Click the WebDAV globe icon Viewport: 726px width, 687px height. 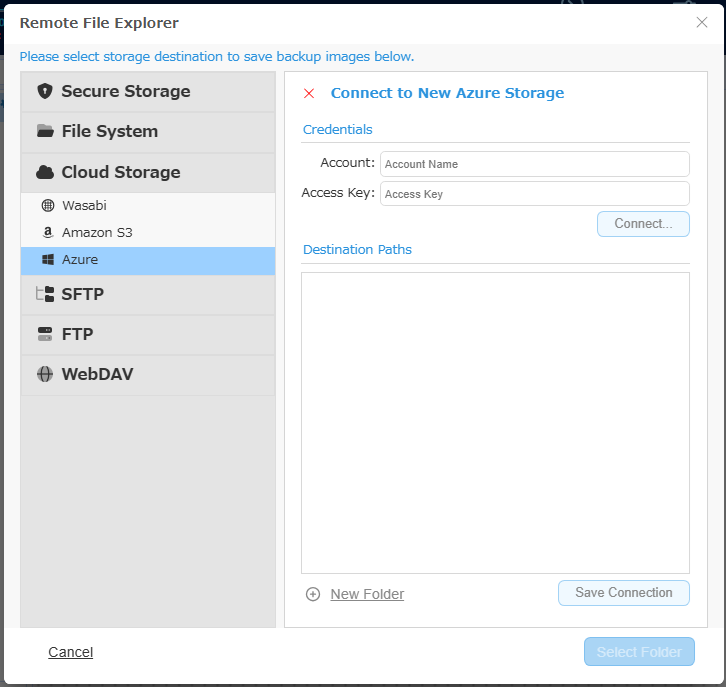tap(45, 374)
